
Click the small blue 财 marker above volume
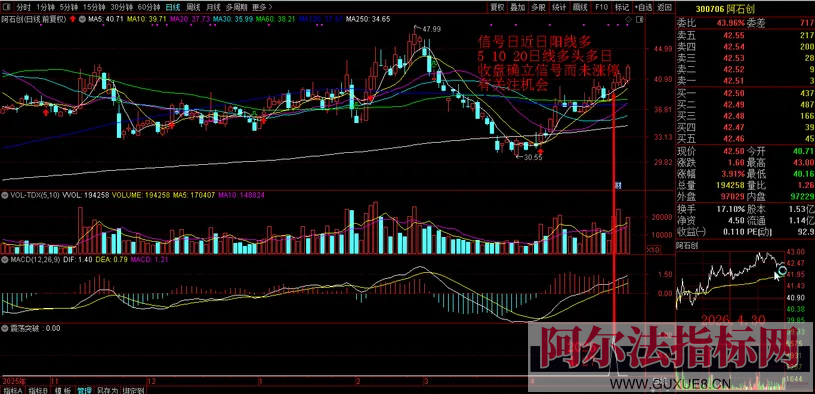click(x=619, y=185)
